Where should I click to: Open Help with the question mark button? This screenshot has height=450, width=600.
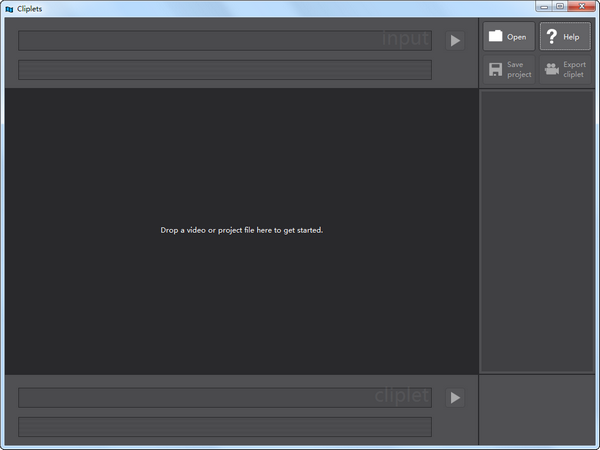565,37
